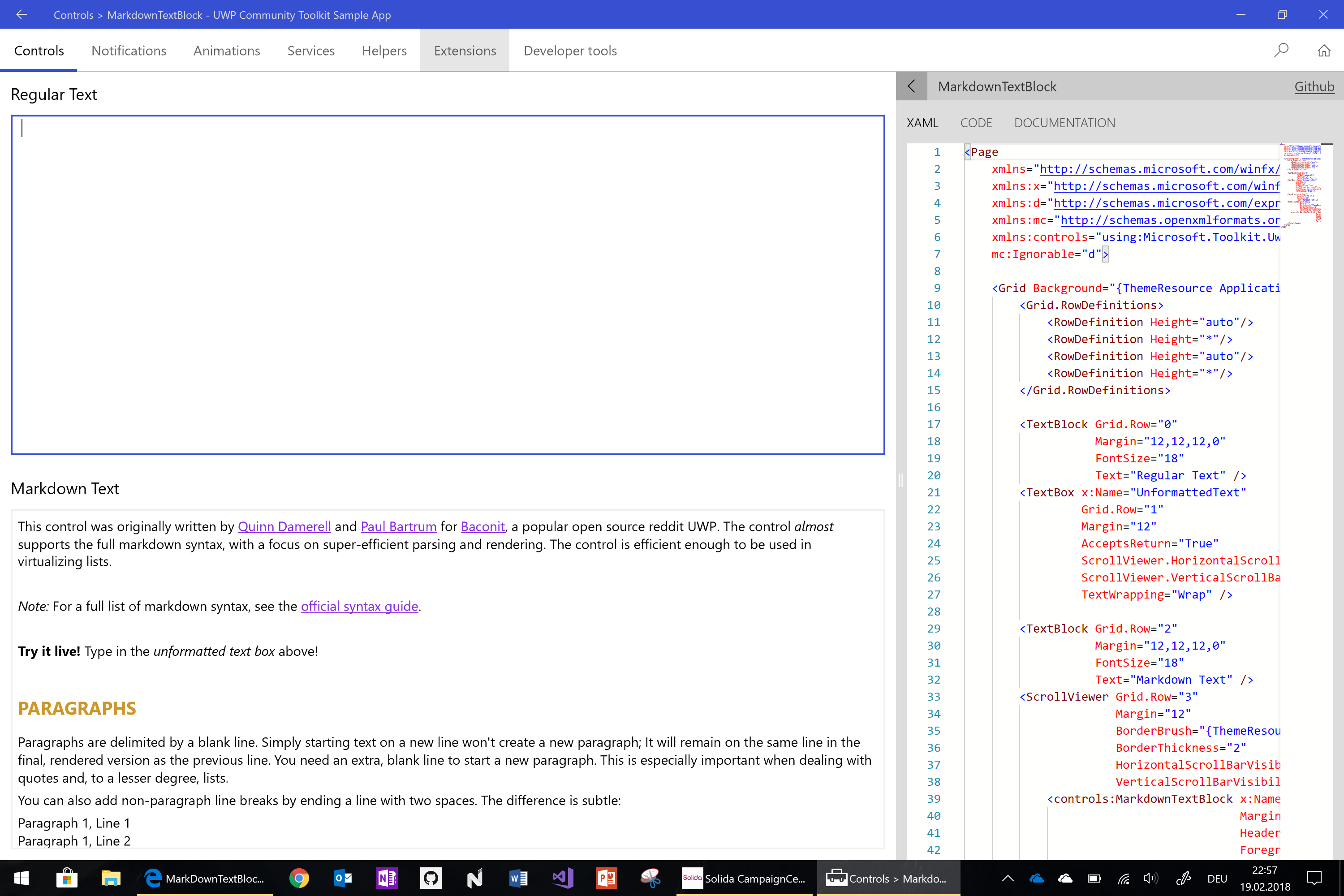Click the back arrow in the title bar

(21, 14)
